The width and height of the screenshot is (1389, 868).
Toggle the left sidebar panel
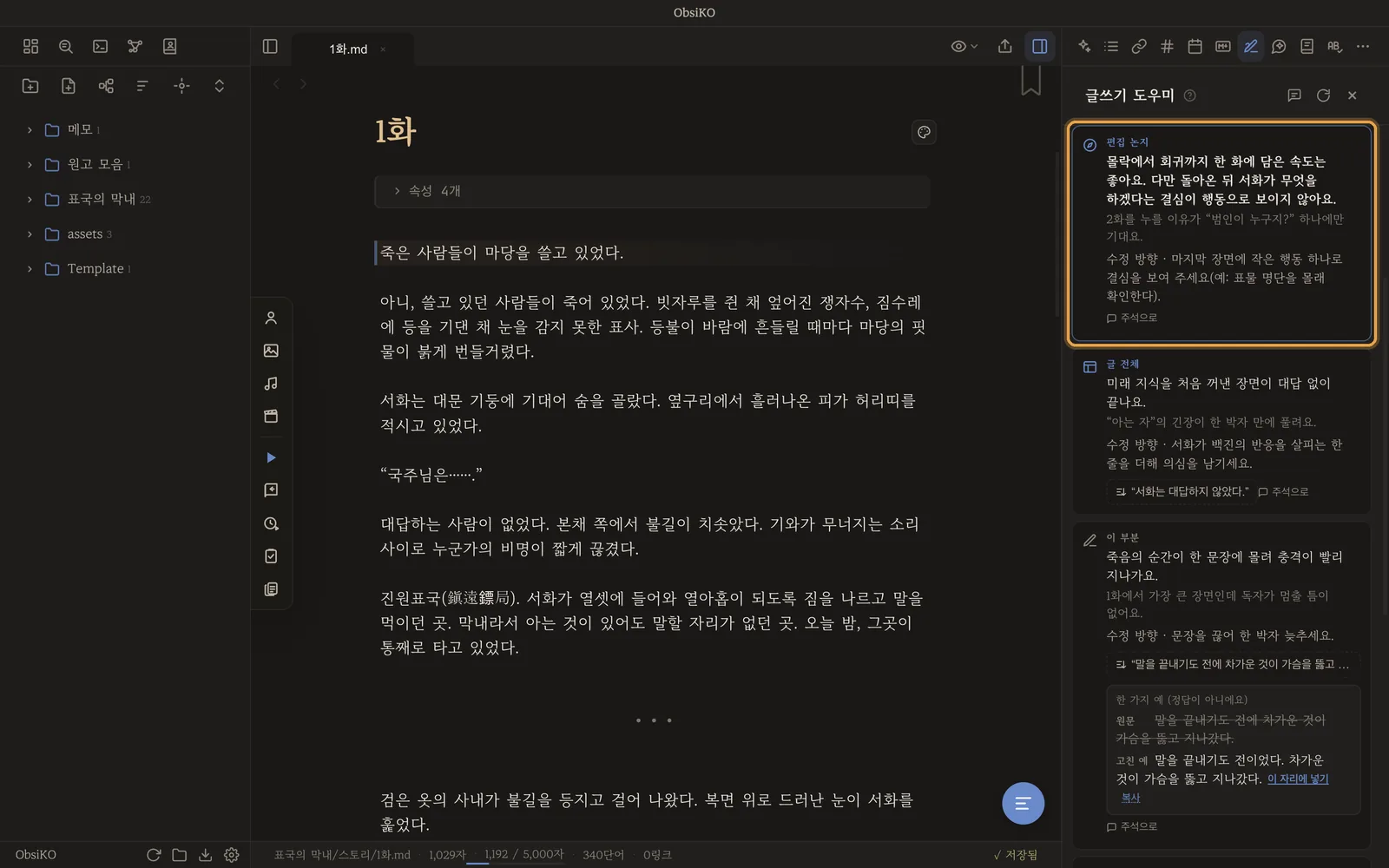coord(270,47)
